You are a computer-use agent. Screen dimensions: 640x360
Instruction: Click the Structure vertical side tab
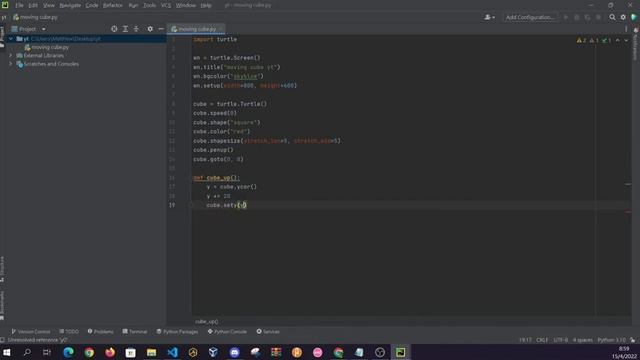point(2,269)
